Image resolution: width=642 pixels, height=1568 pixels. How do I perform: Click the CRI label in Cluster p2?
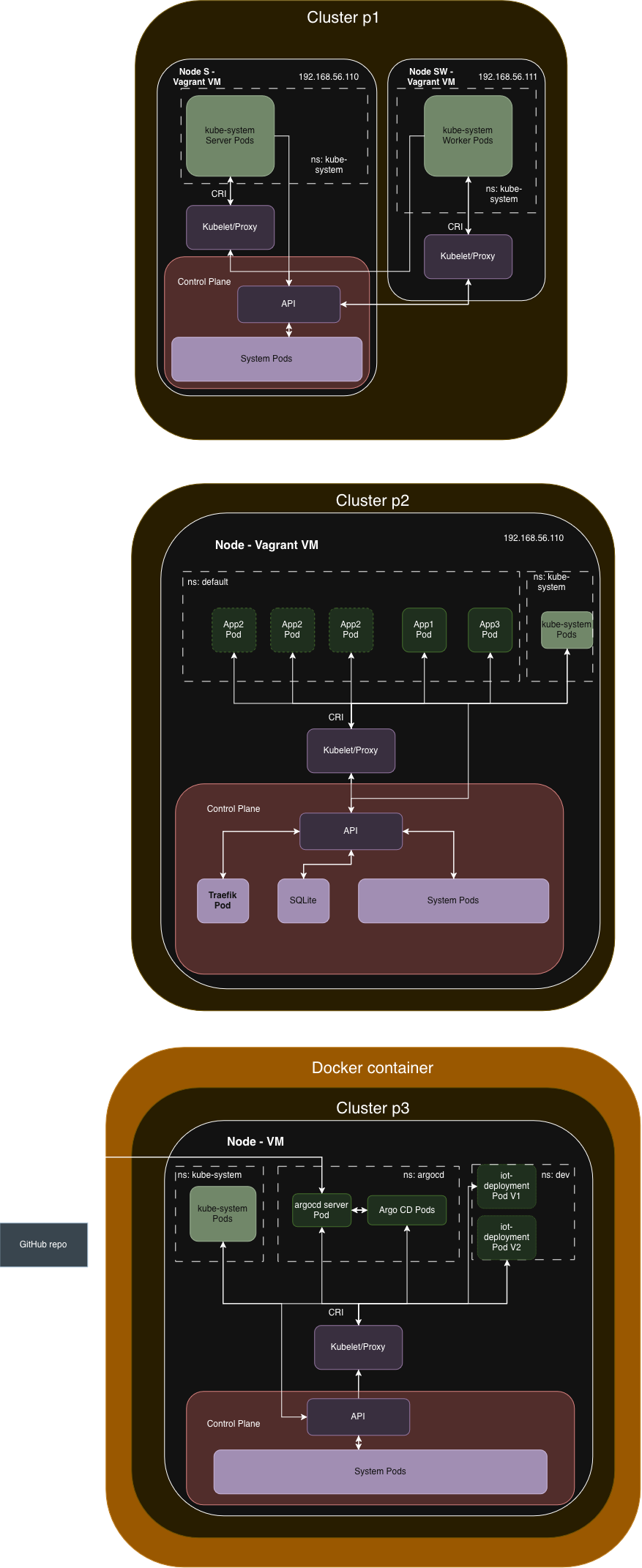pyautogui.click(x=336, y=717)
